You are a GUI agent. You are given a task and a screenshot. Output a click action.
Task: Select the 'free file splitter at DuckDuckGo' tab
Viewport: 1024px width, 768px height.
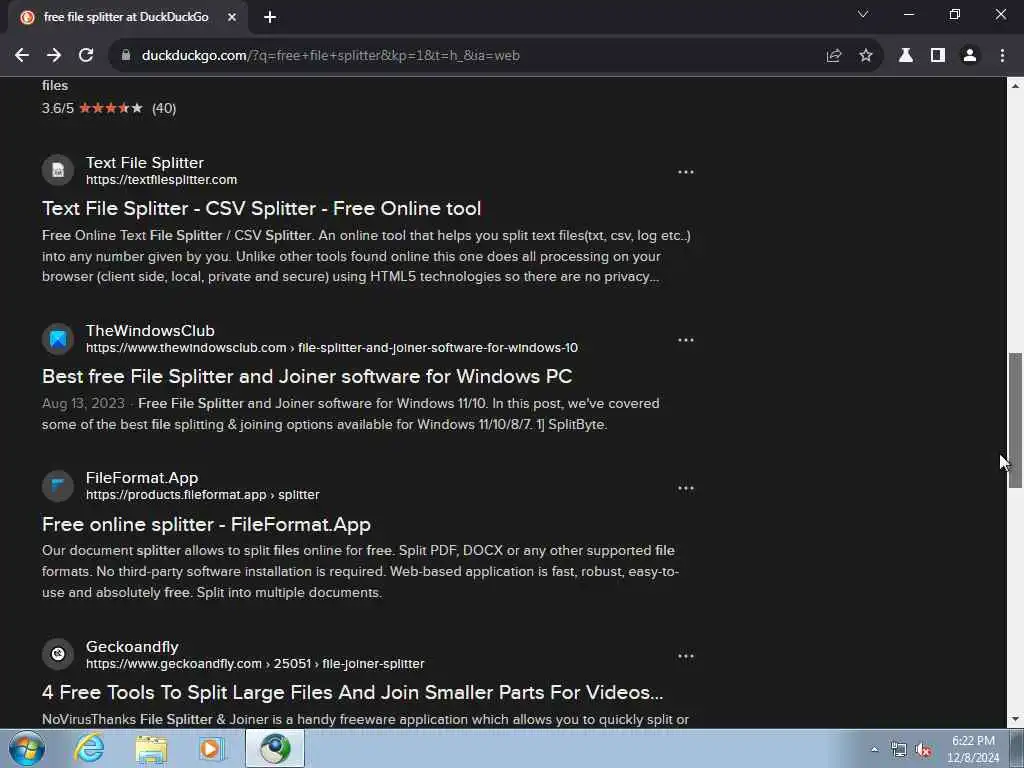pos(126,18)
